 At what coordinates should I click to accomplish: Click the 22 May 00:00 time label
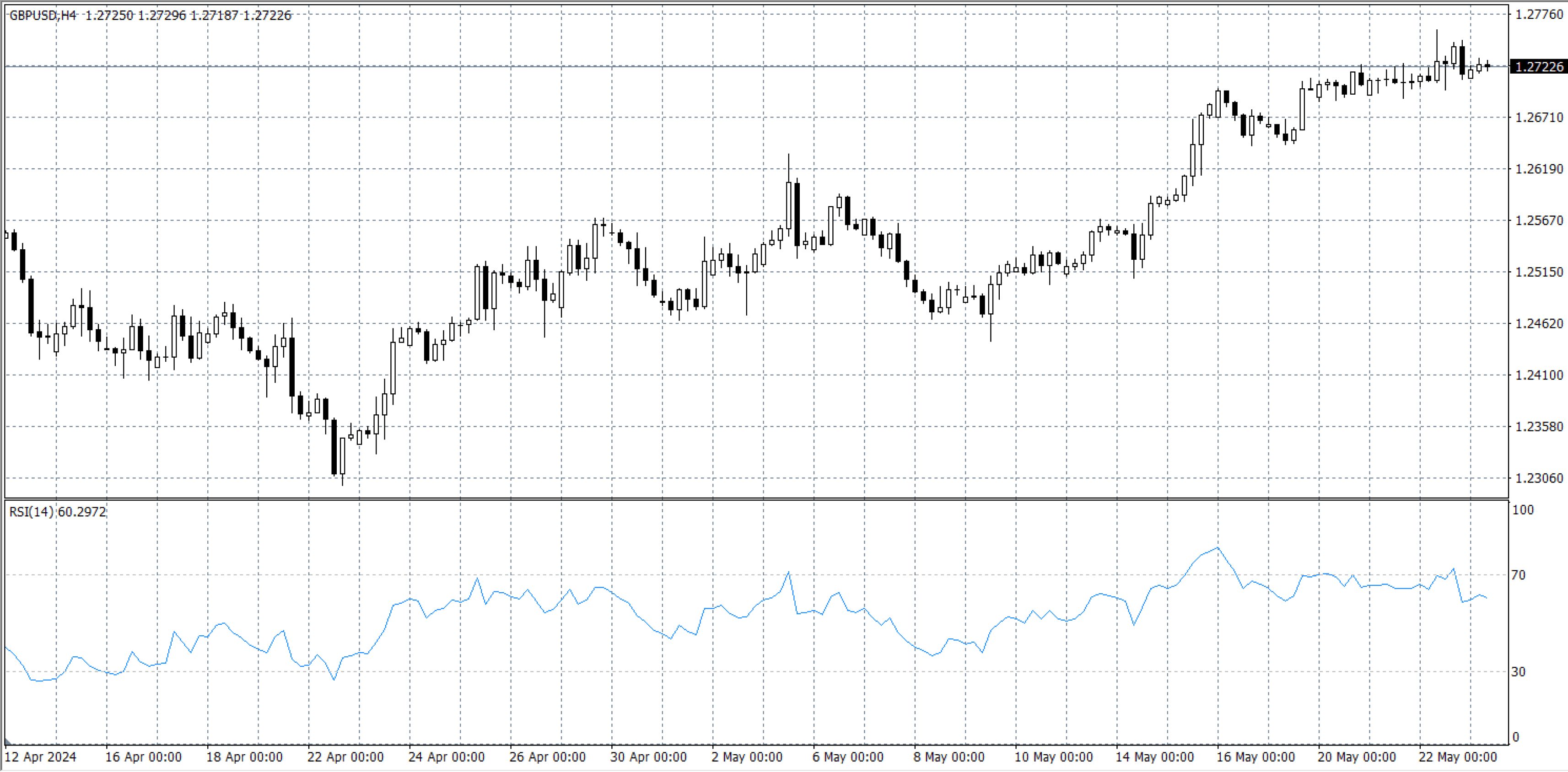tap(1457, 757)
